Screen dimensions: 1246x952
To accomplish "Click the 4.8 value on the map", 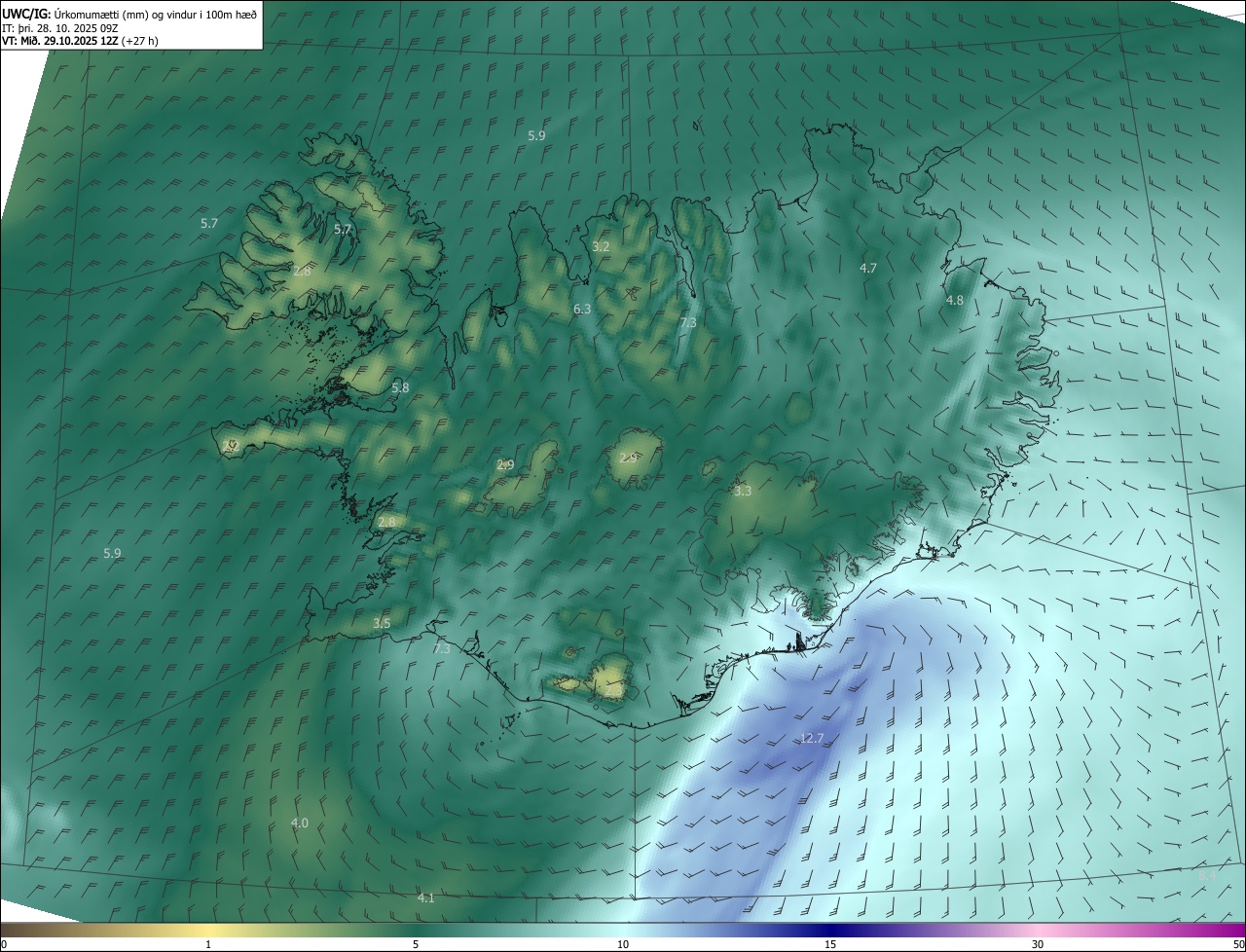I will (x=955, y=301).
